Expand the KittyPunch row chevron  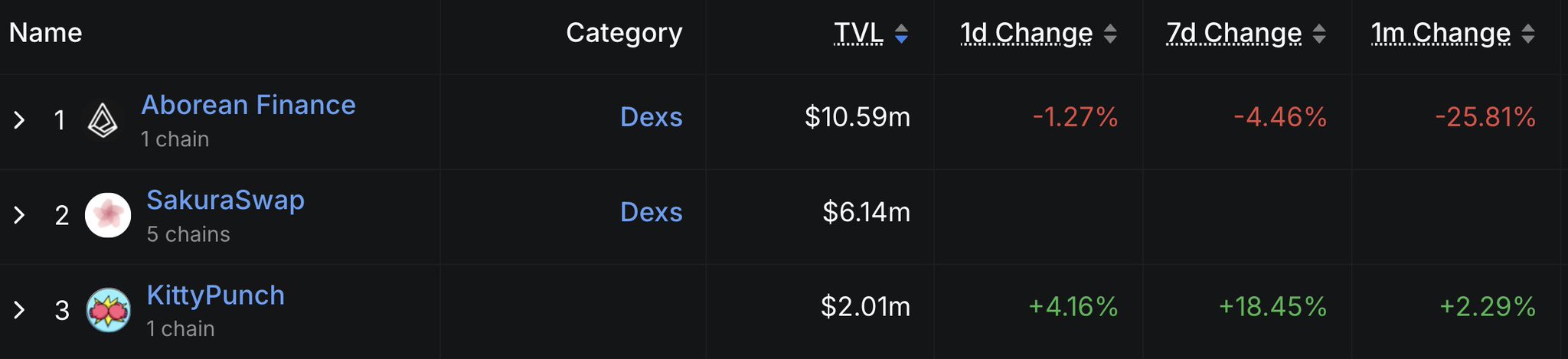pyautogui.click(x=20, y=310)
